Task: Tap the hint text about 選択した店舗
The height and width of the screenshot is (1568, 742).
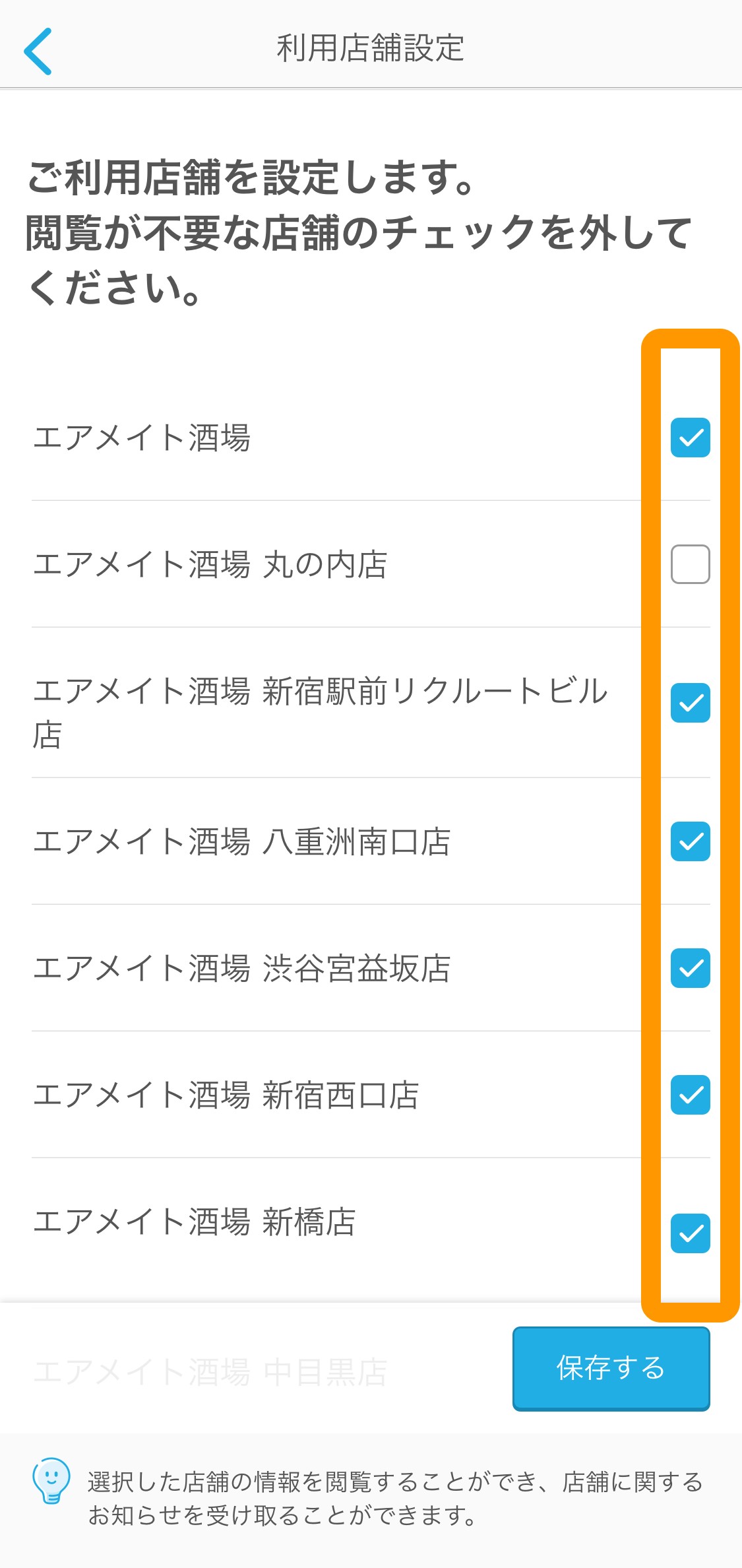Action: (395, 1498)
